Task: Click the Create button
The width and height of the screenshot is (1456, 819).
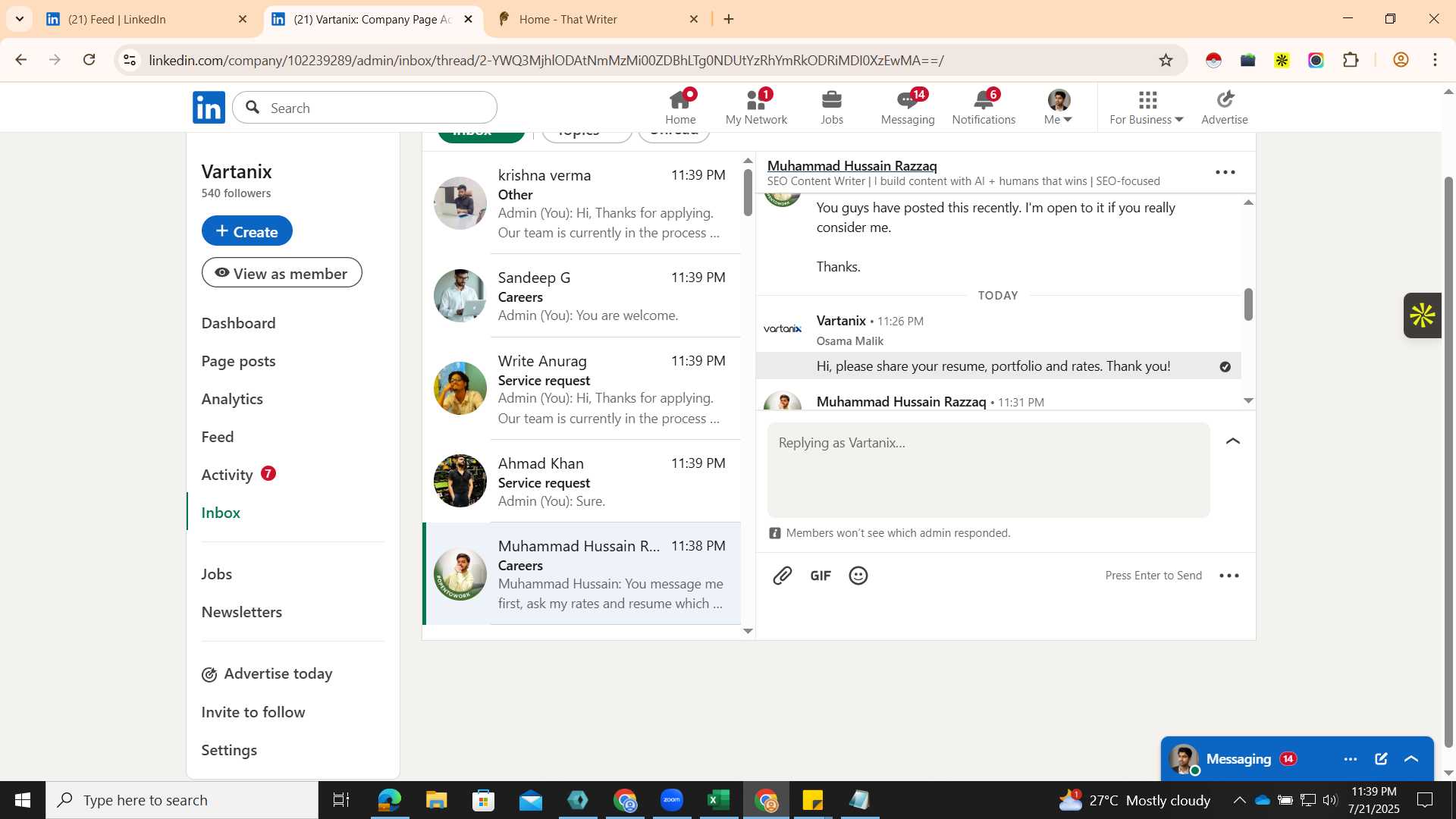Action: click(x=246, y=231)
